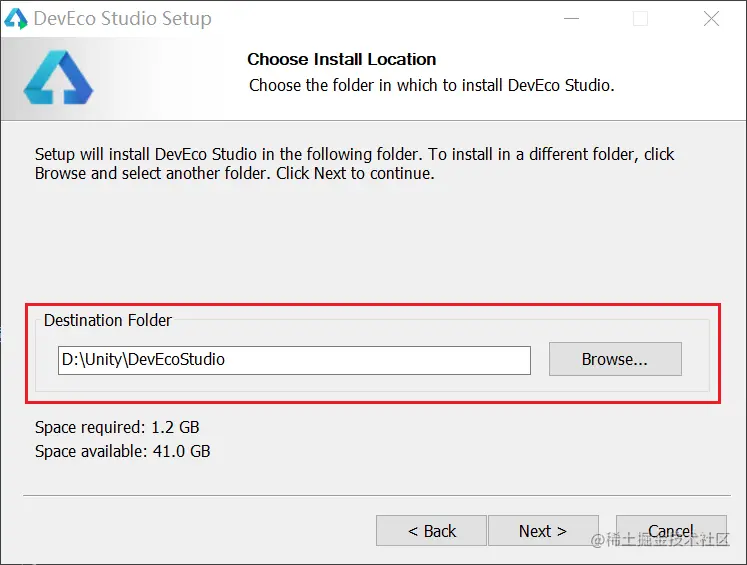Click the Destination Folder path field
The height and width of the screenshot is (565, 747).
[x=294, y=360]
